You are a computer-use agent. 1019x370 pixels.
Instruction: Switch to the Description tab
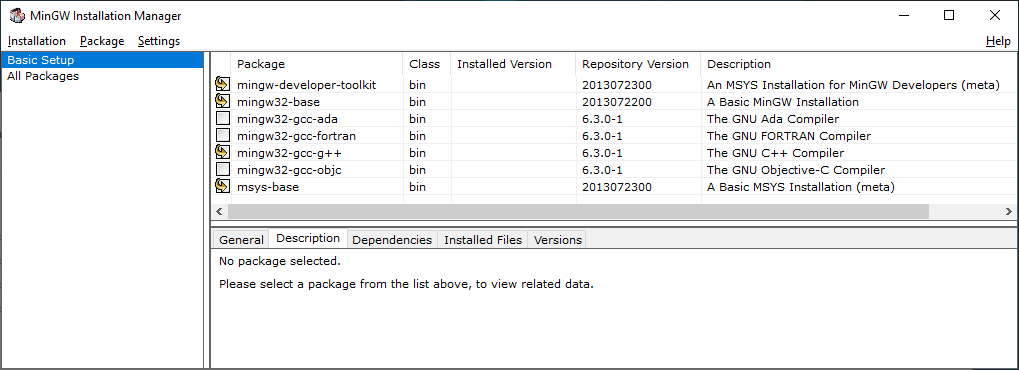[308, 239]
